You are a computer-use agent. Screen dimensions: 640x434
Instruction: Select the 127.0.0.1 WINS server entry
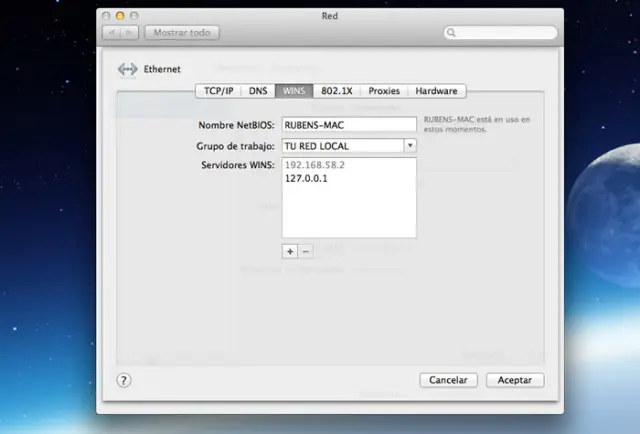click(306, 179)
